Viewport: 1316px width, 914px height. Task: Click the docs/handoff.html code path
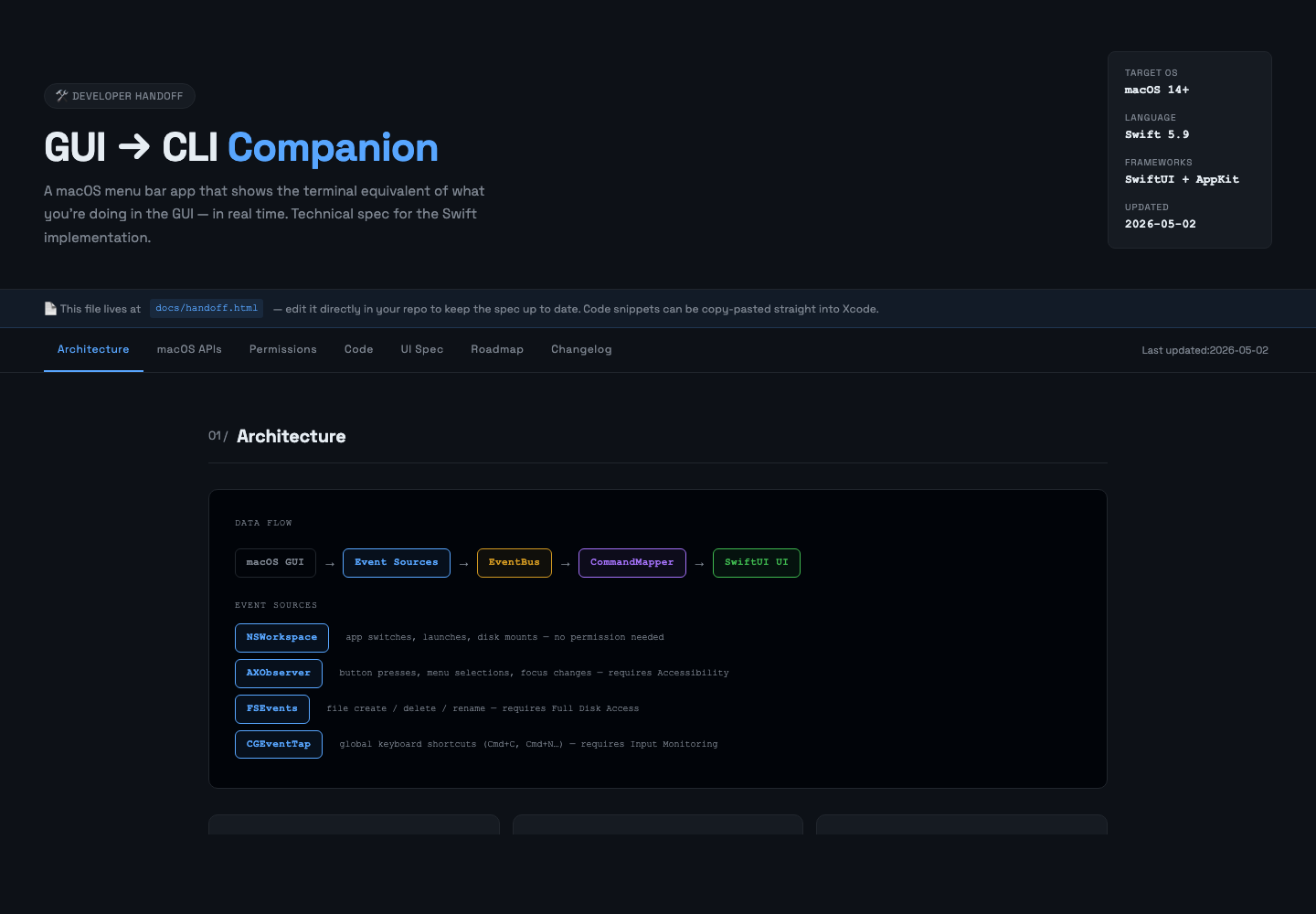(x=207, y=308)
